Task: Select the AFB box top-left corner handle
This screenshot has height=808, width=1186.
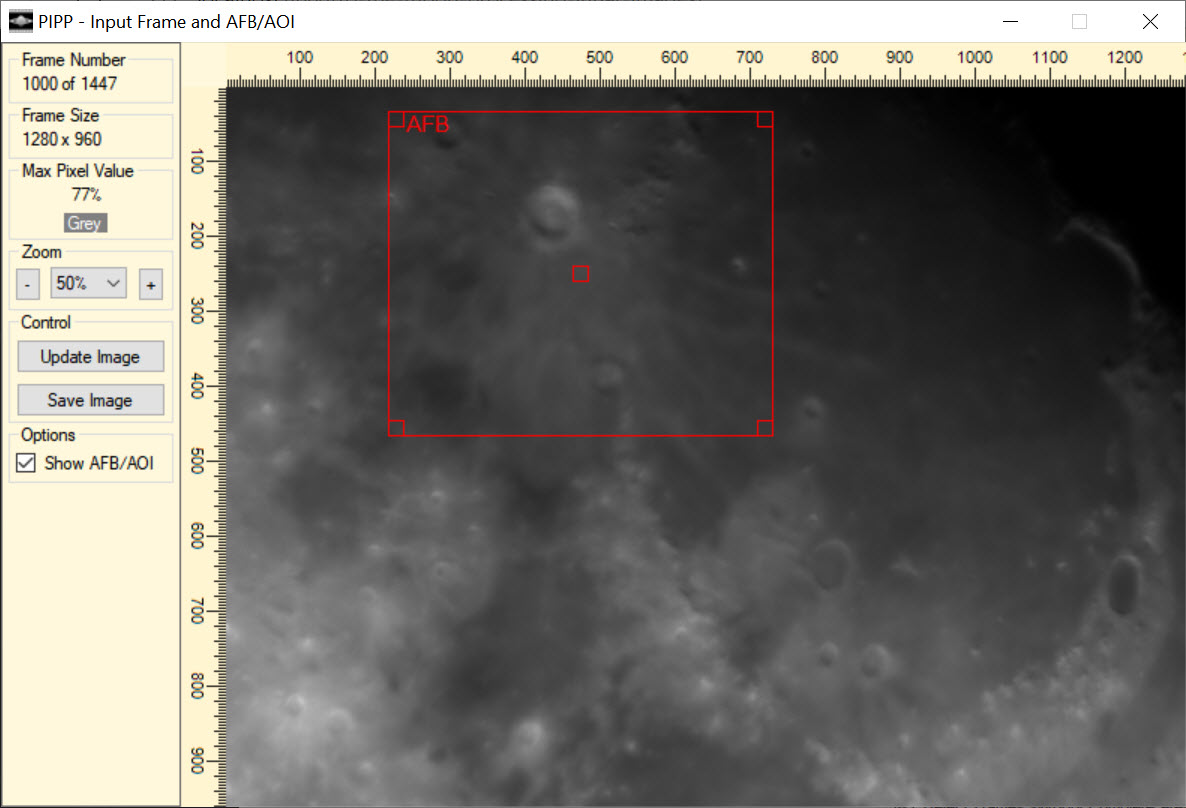Action: click(396, 120)
